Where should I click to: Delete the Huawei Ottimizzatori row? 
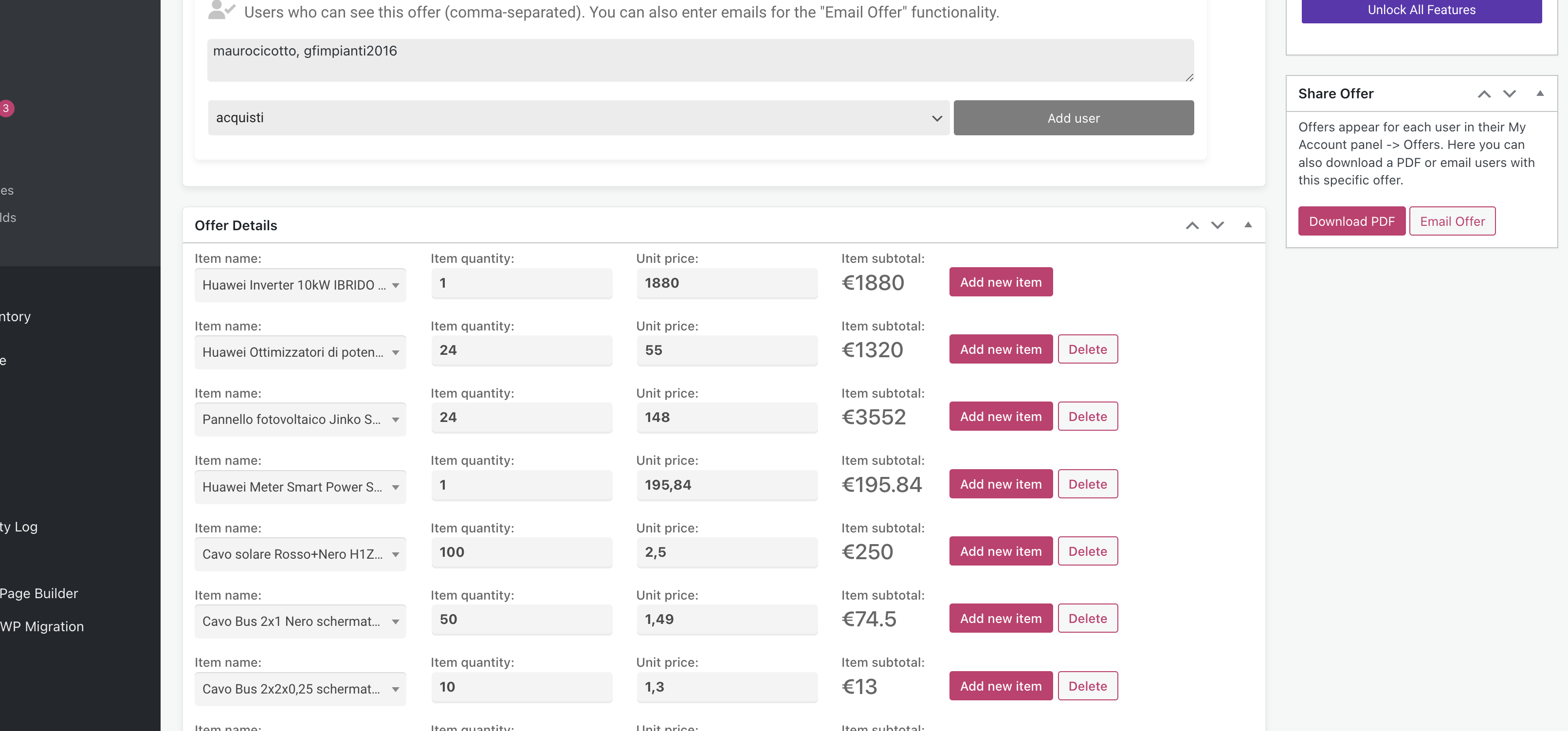pyautogui.click(x=1088, y=349)
